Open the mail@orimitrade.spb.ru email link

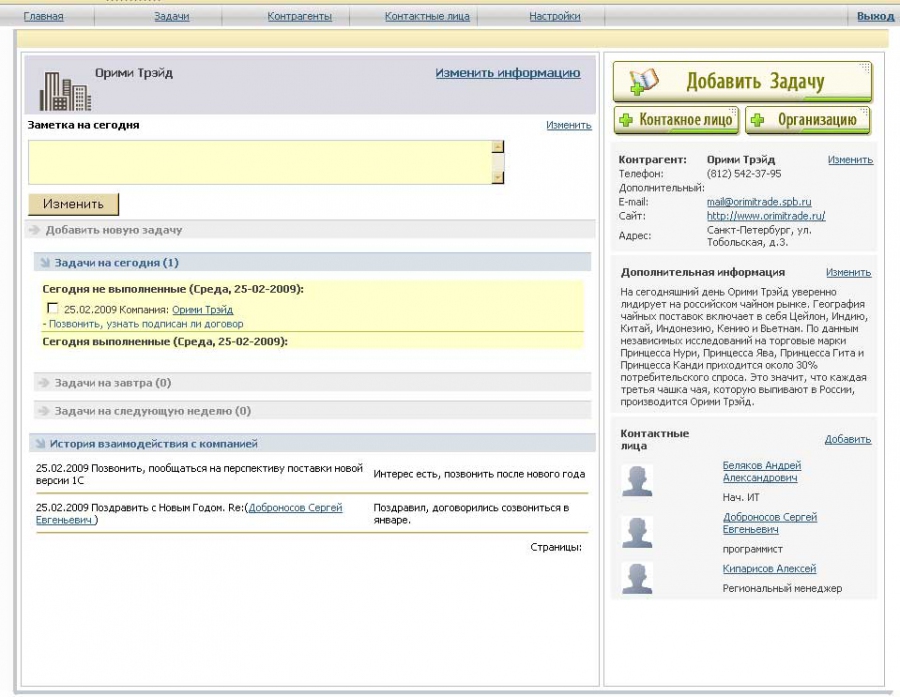point(759,202)
